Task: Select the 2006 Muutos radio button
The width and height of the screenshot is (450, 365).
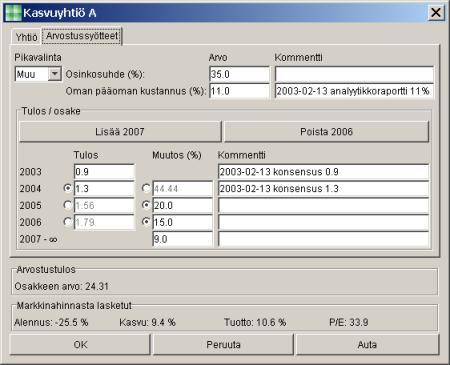Action: [x=146, y=222]
